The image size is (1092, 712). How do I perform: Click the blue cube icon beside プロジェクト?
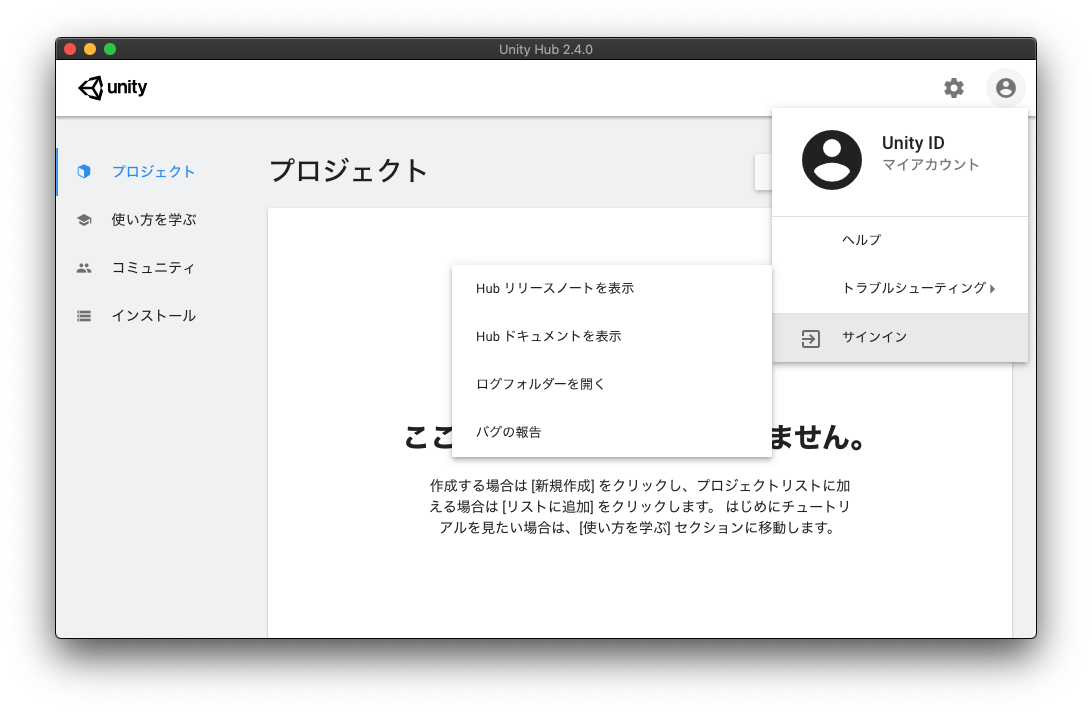(84, 171)
